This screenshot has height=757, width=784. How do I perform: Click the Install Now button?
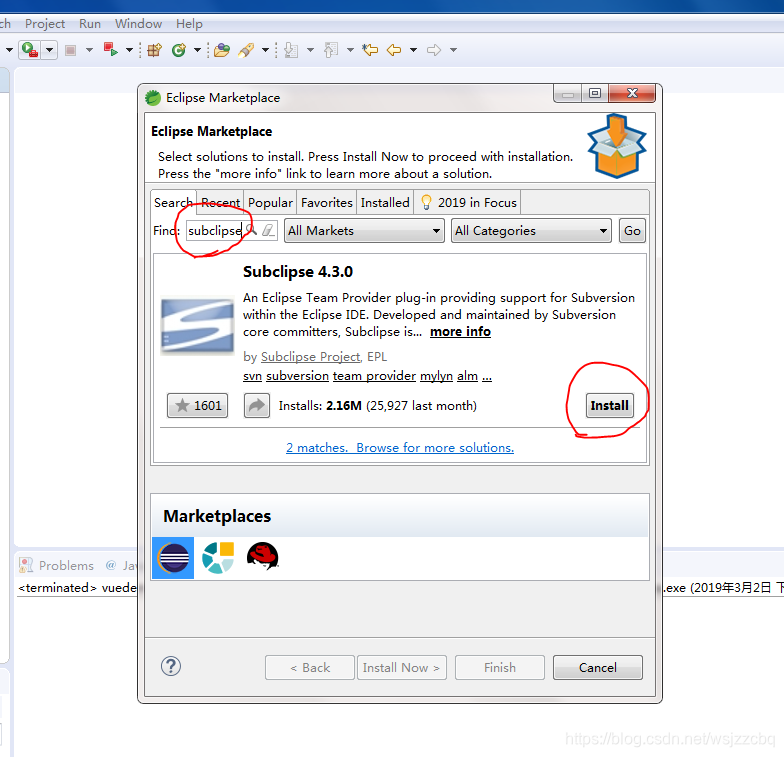tap(402, 668)
